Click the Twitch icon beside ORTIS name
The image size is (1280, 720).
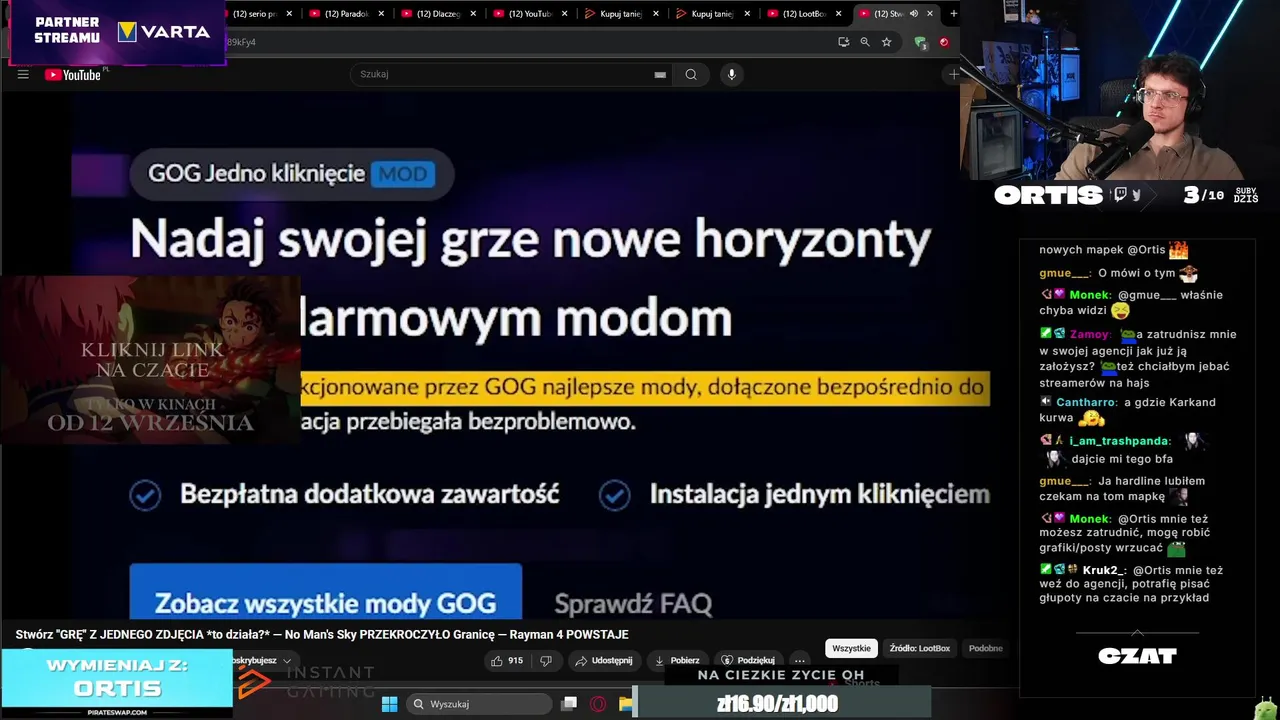(x=1120, y=195)
